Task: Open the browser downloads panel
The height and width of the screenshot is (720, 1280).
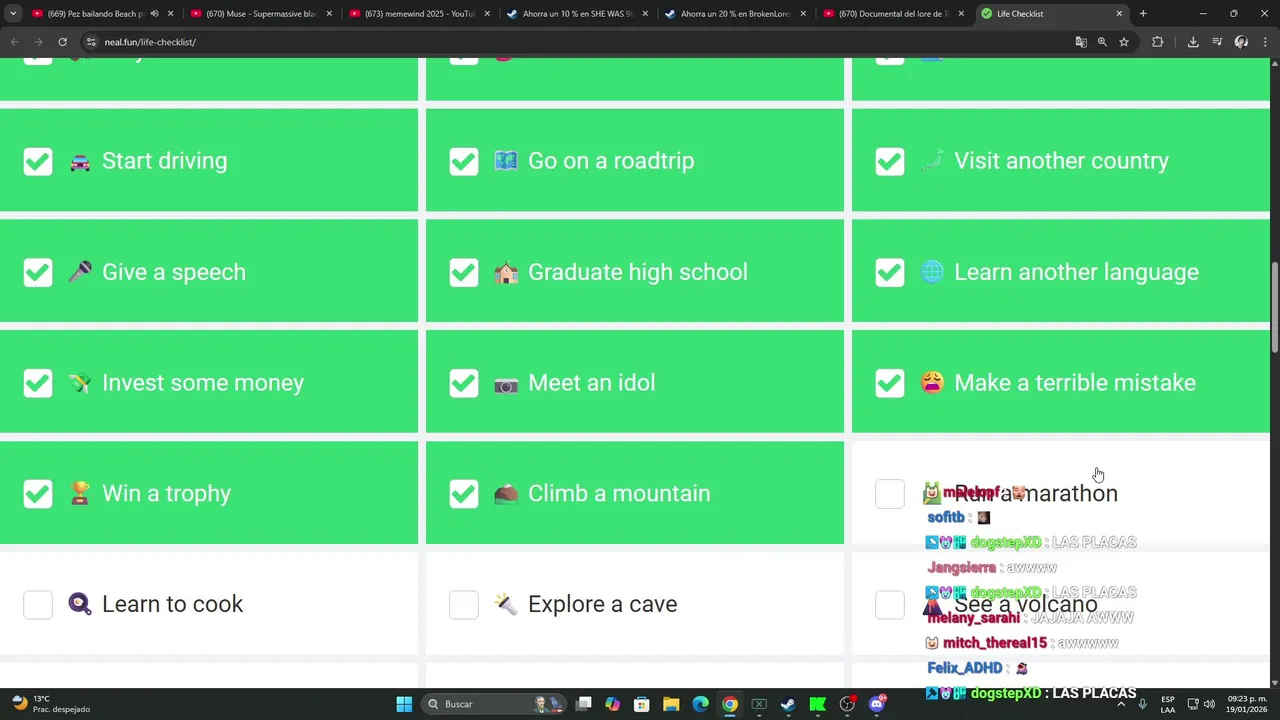Action: [x=1193, y=42]
